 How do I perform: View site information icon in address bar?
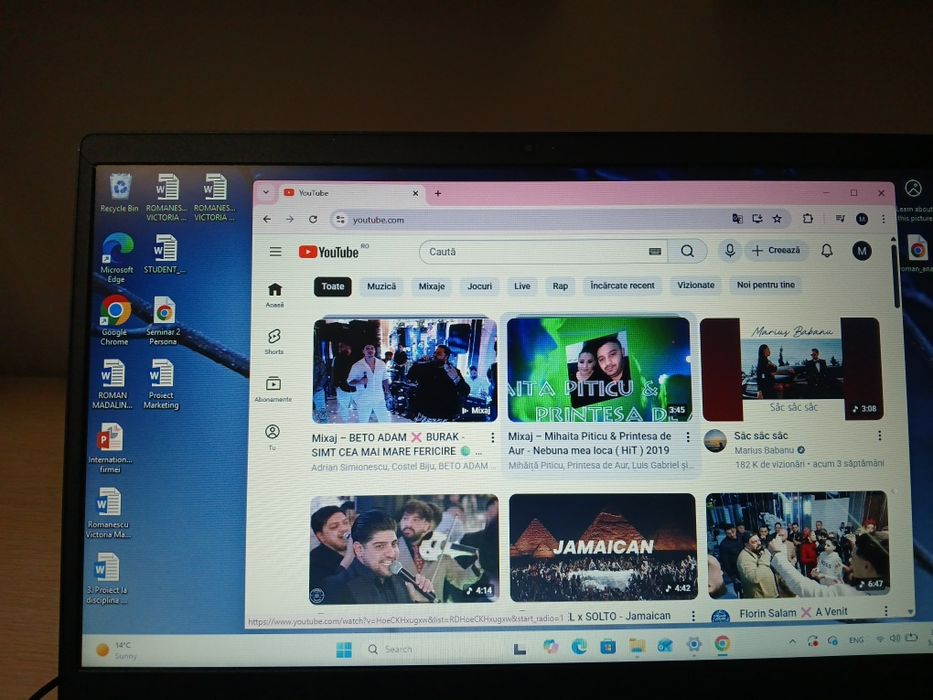pyautogui.click(x=340, y=220)
